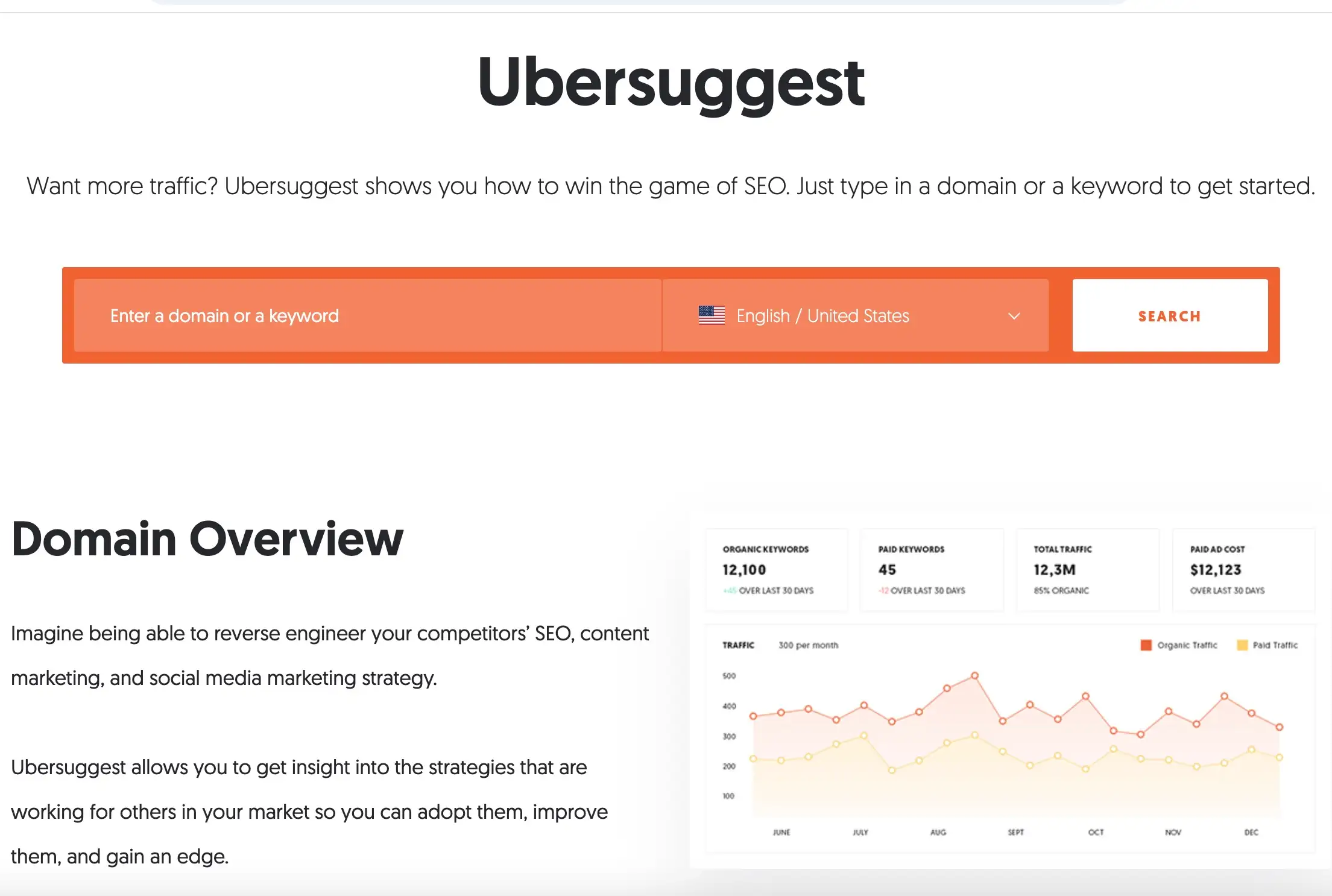Expand the language selector chevron arrow
Screen dimensions: 1332x896
tap(1014, 316)
